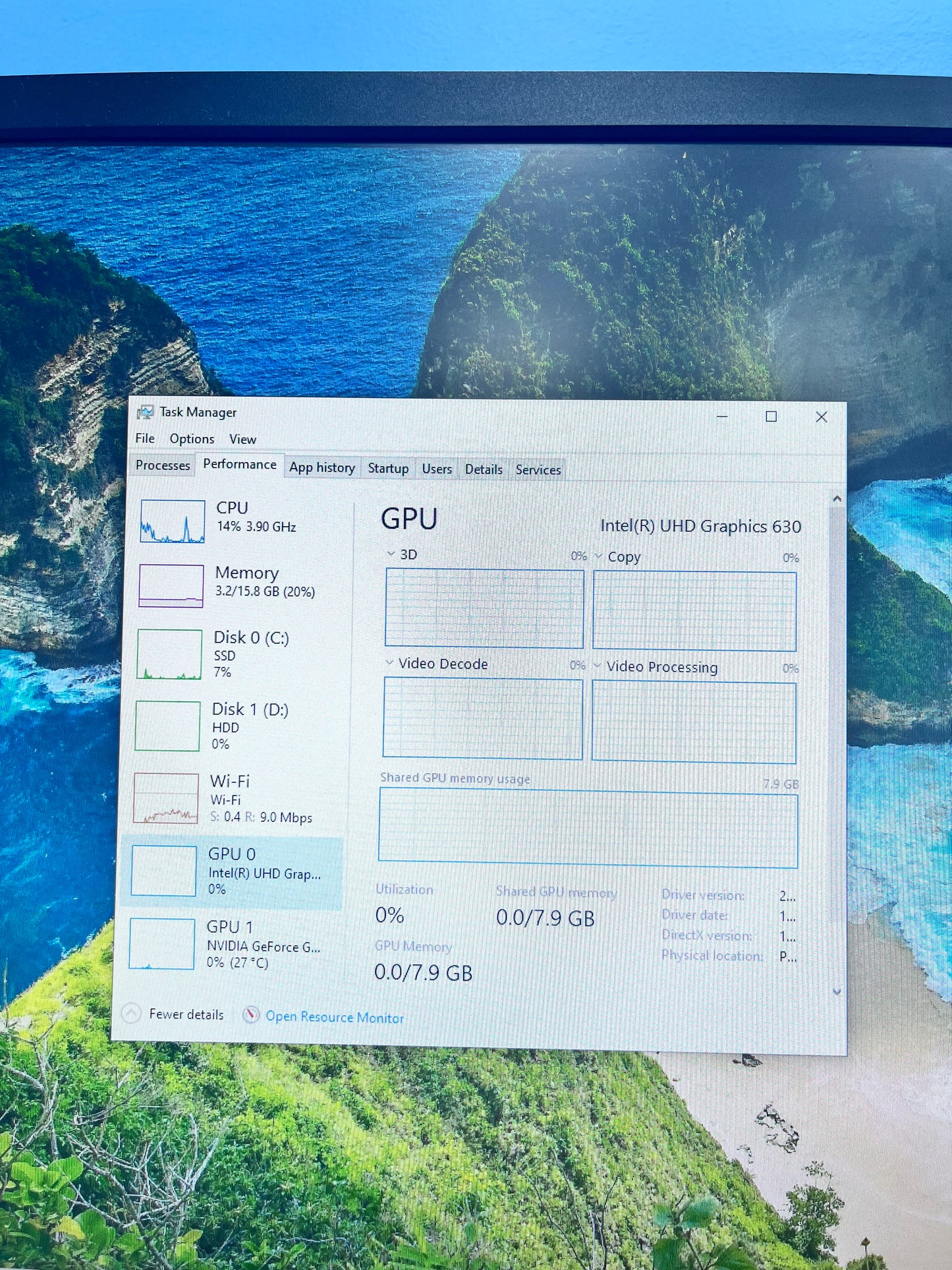Open the Options menu

coord(192,439)
